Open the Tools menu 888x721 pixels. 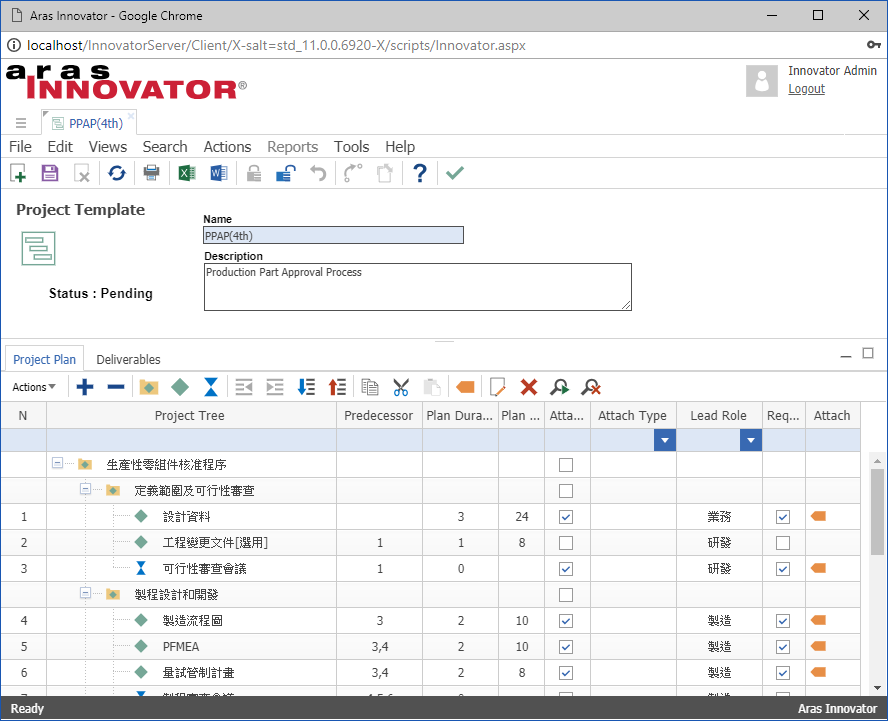tap(352, 146)
